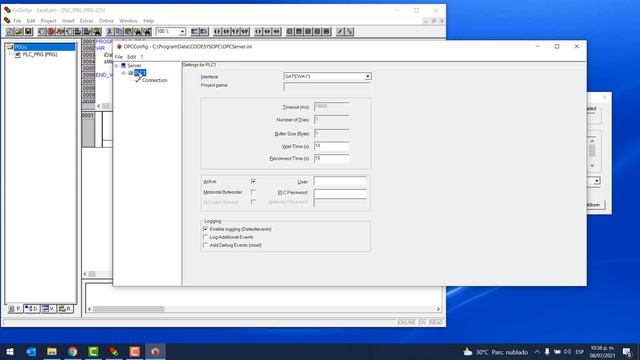Switch to the Data types tab
This screenshot has height=360, width=640.
(31, 309)
